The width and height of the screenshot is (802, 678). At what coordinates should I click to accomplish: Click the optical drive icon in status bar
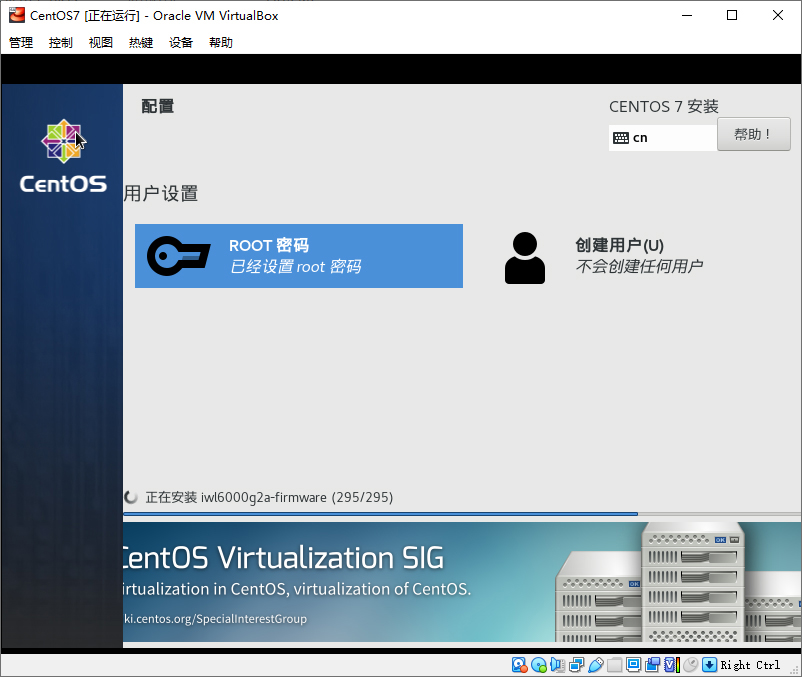(x=537, y=664)
